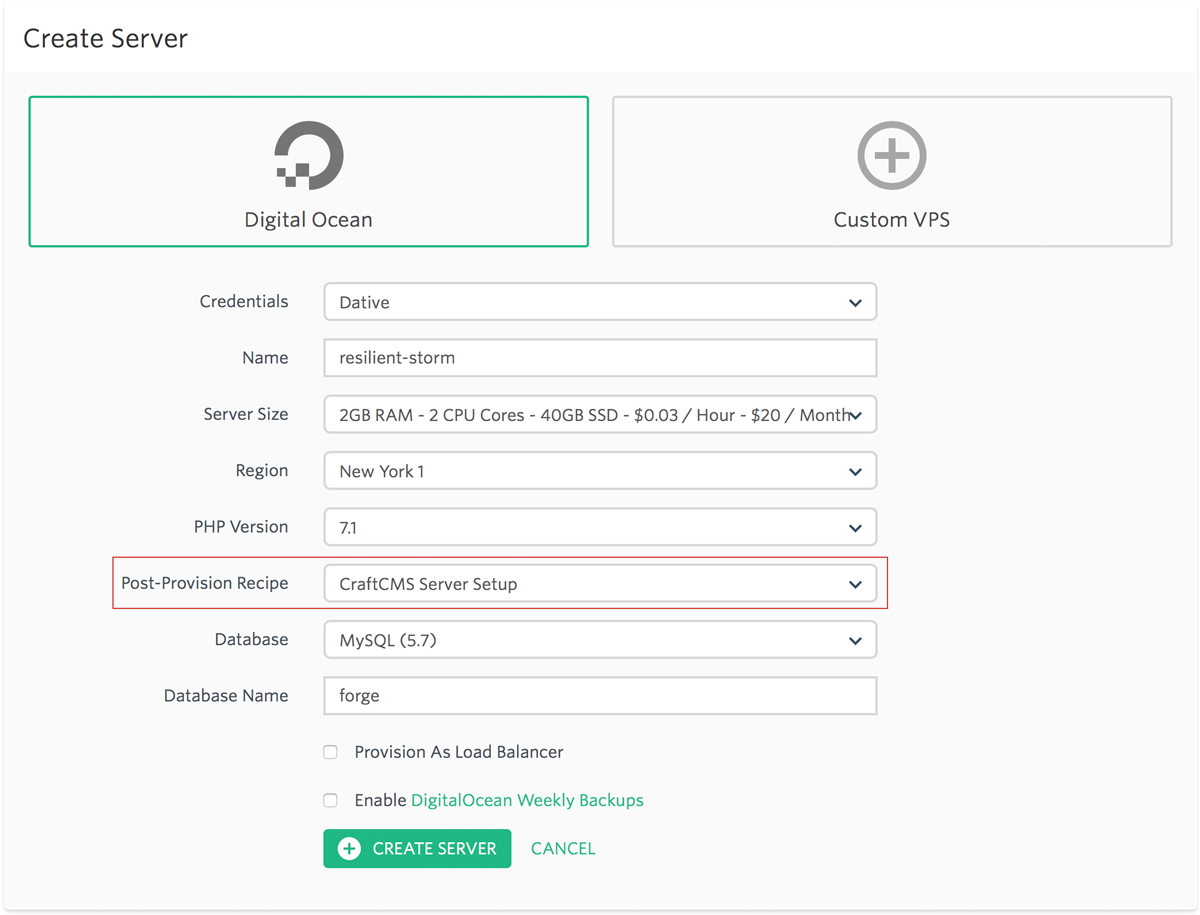Open the PHP Version dropdown showing 7.1

[600, 527]
